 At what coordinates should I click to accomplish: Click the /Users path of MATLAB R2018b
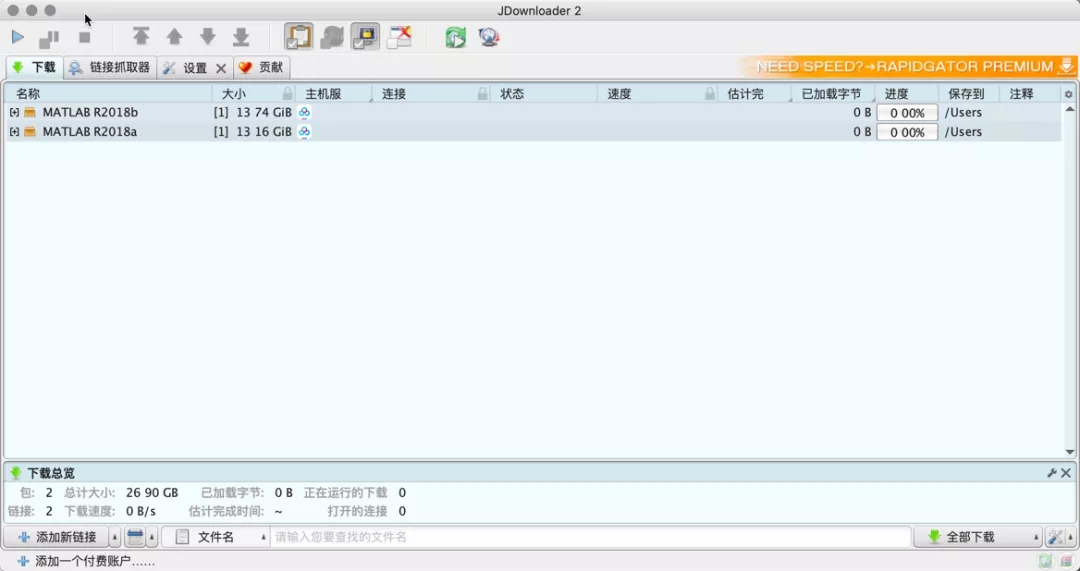[x=963, y=113]
